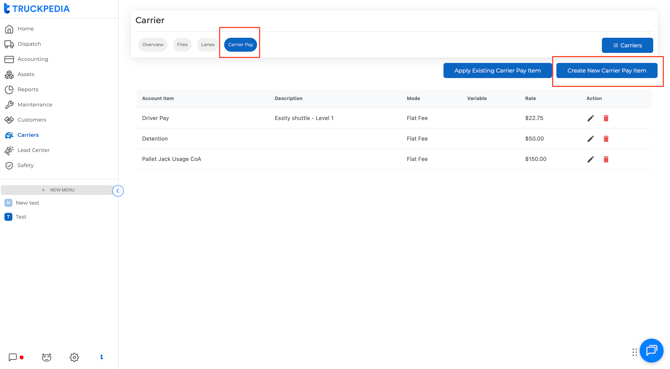Viewport: 670px width, 369px height.
Task: Select the Carrier Pay tab
Action: click(241, 44)
